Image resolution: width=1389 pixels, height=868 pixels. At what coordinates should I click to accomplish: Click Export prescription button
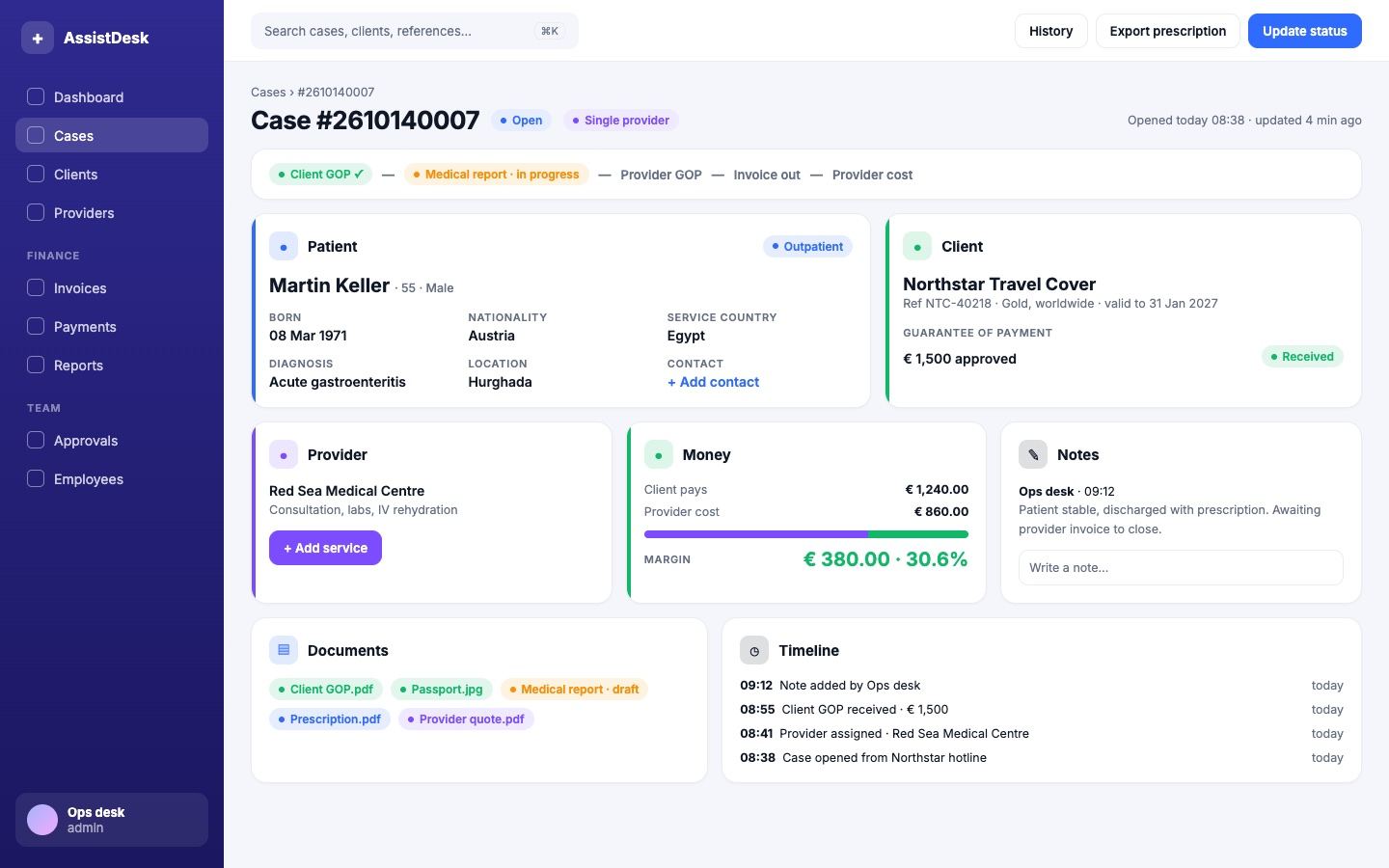click(1167, 31)
